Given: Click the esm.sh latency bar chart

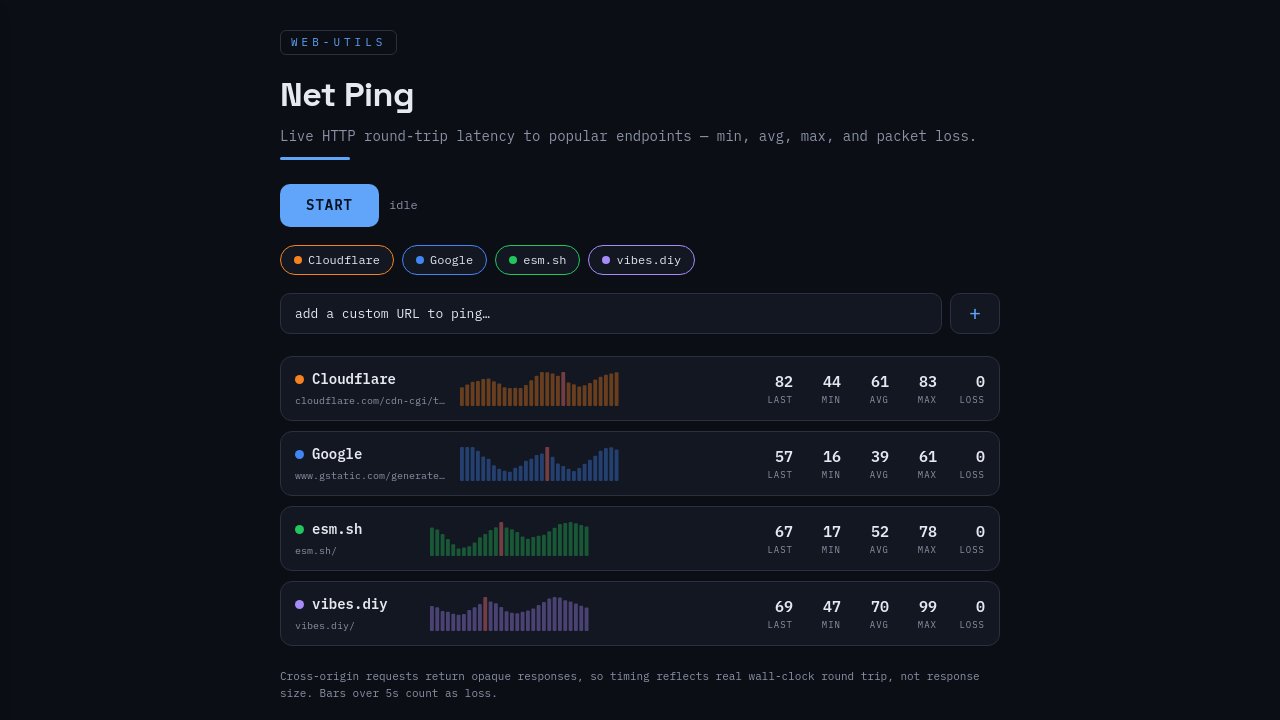Looking at the screenshot, I should (509, 539).
